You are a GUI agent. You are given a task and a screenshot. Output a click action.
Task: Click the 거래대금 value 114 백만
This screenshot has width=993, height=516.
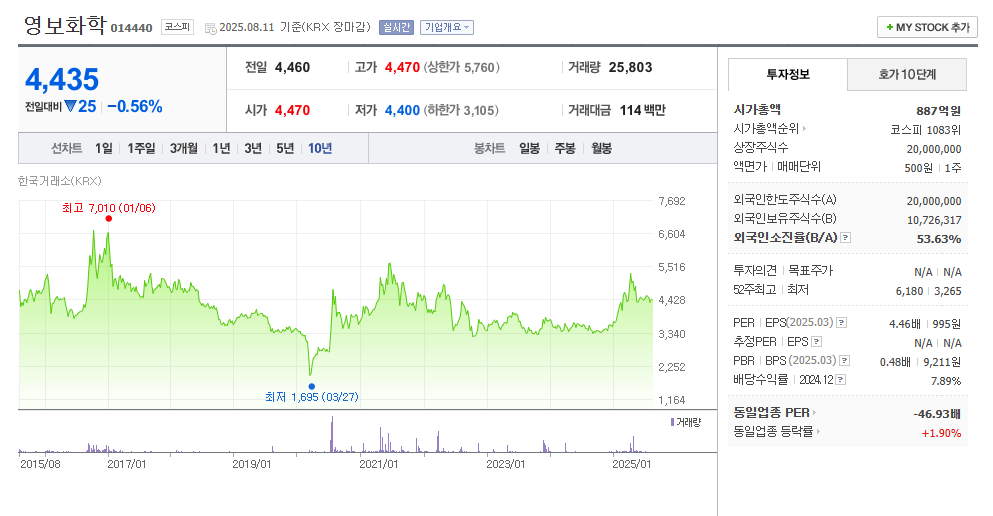642,110
